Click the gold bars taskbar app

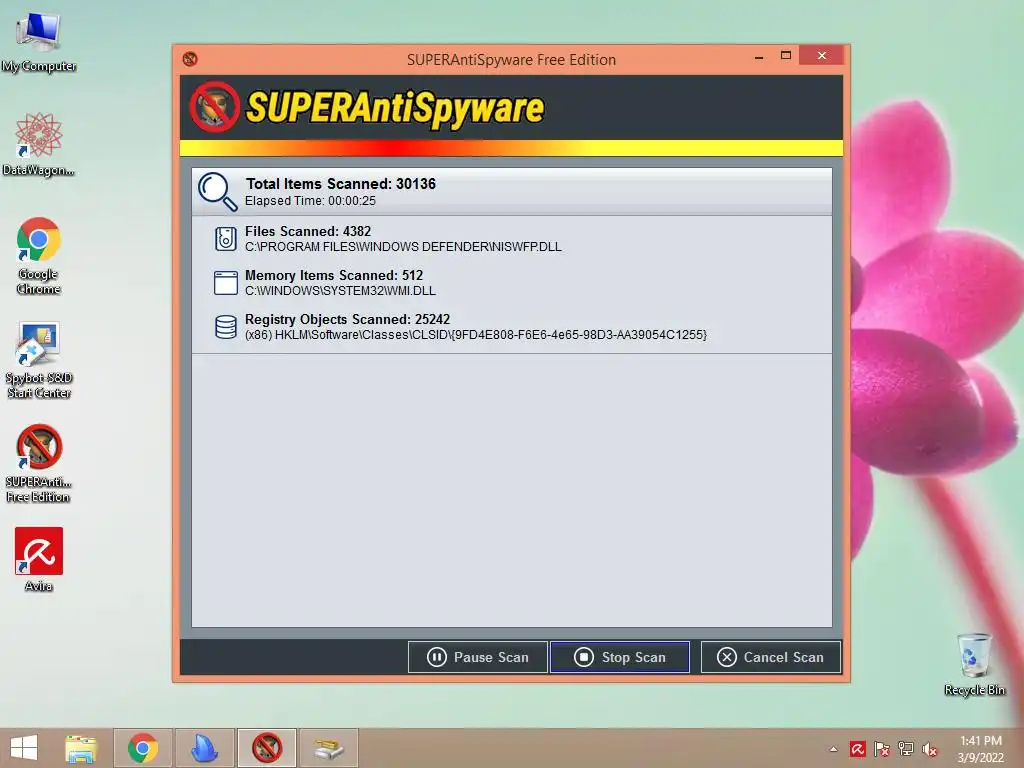click(328, 748)
